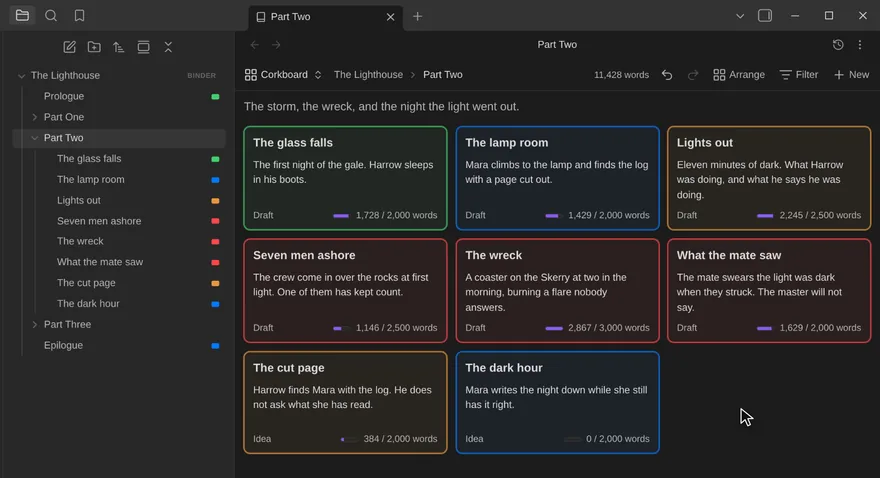Open The dark hour card
Viewport: 880px width, 478px height.
pyautogui.click(x=557, y=402)
